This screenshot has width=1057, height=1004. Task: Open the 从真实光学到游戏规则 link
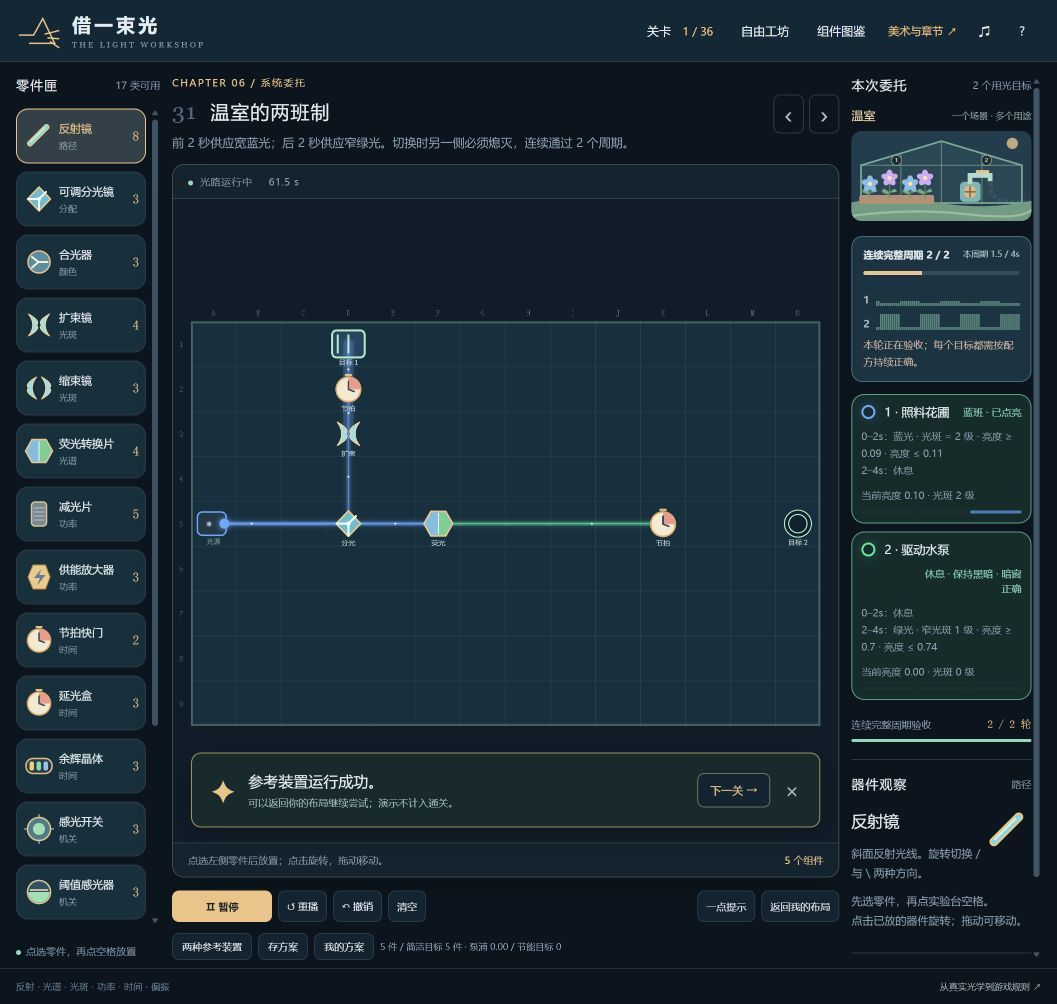click(990, 986)
